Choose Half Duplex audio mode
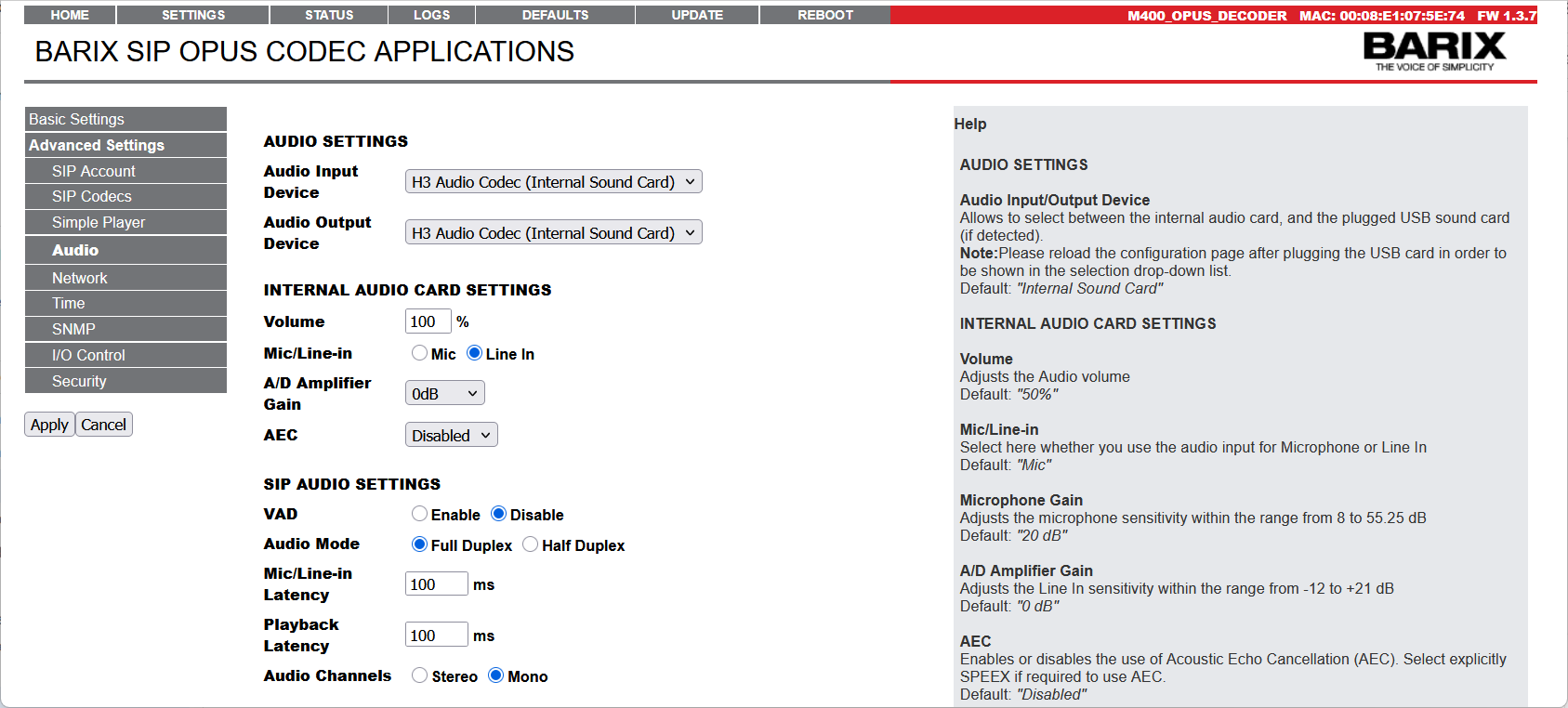Screen dimensions: 1568x708 click(531, 544)
